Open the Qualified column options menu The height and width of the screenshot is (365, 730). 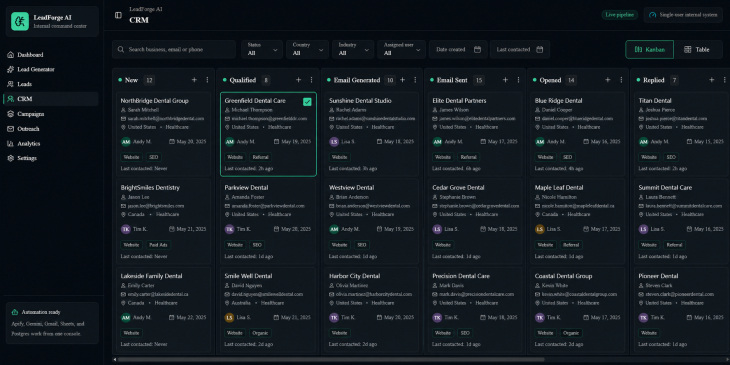pyautogui.click(x=311, y=80)
